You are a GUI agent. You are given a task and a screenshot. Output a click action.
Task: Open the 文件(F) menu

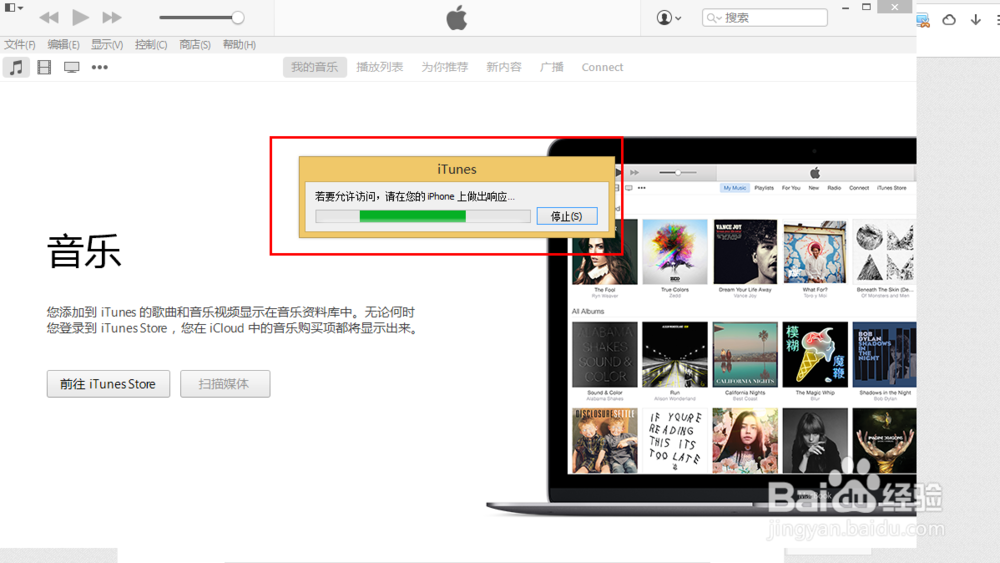[20, 45]
